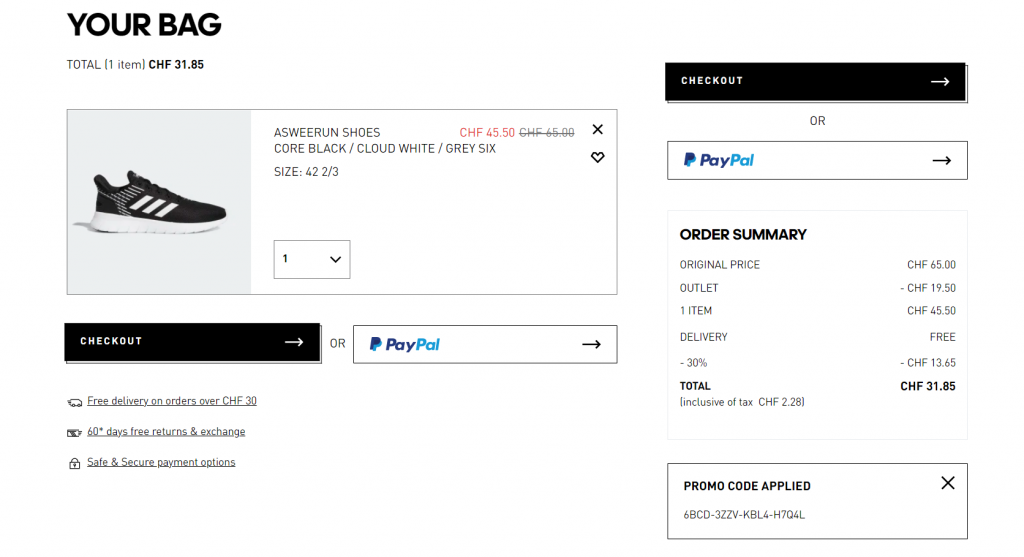Click the arrow on the PayPal button below the bag item
The width and height of the screenshot is (1024, 557).
(591, 344)
